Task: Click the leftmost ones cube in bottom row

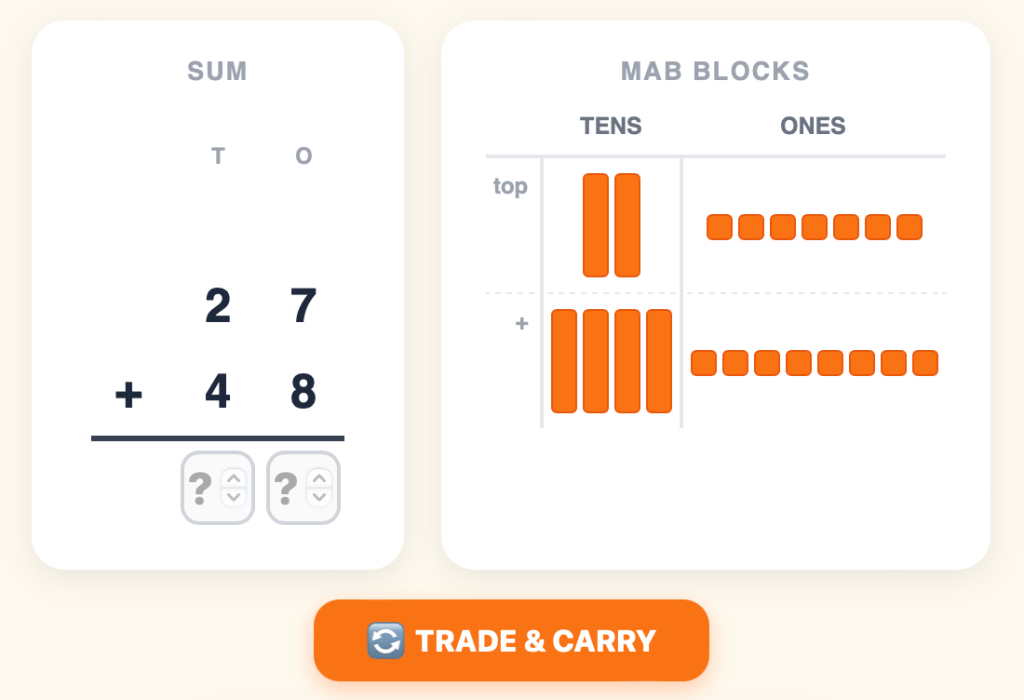Action: click(x=704, y=363)
